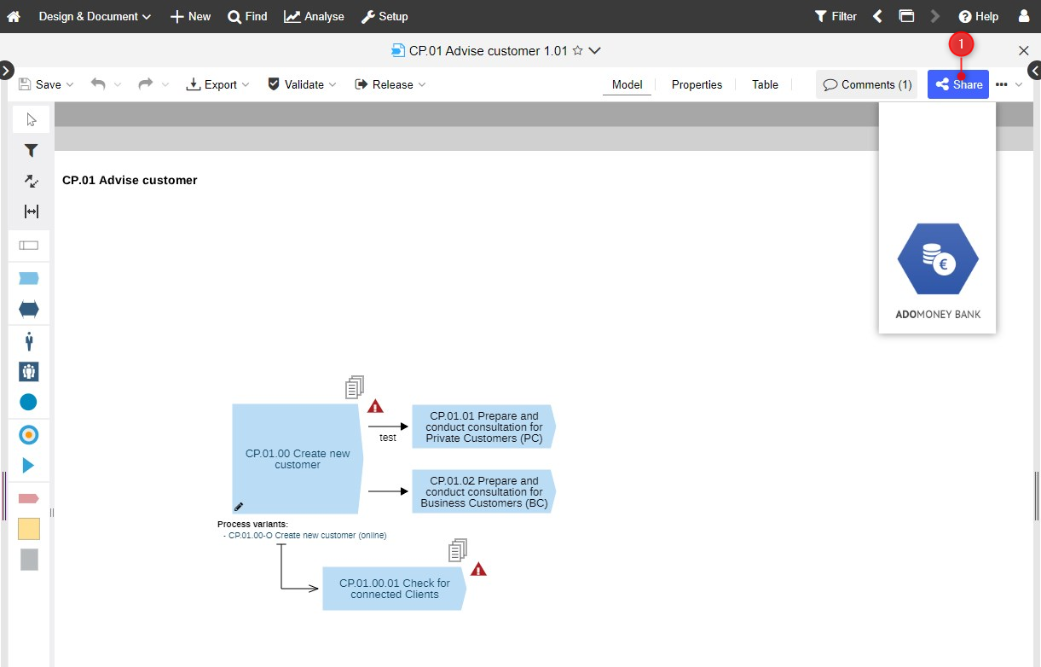This screenshot has height=667, width=1041.
Task: Select the role group square shape
Action: [29, 372]
